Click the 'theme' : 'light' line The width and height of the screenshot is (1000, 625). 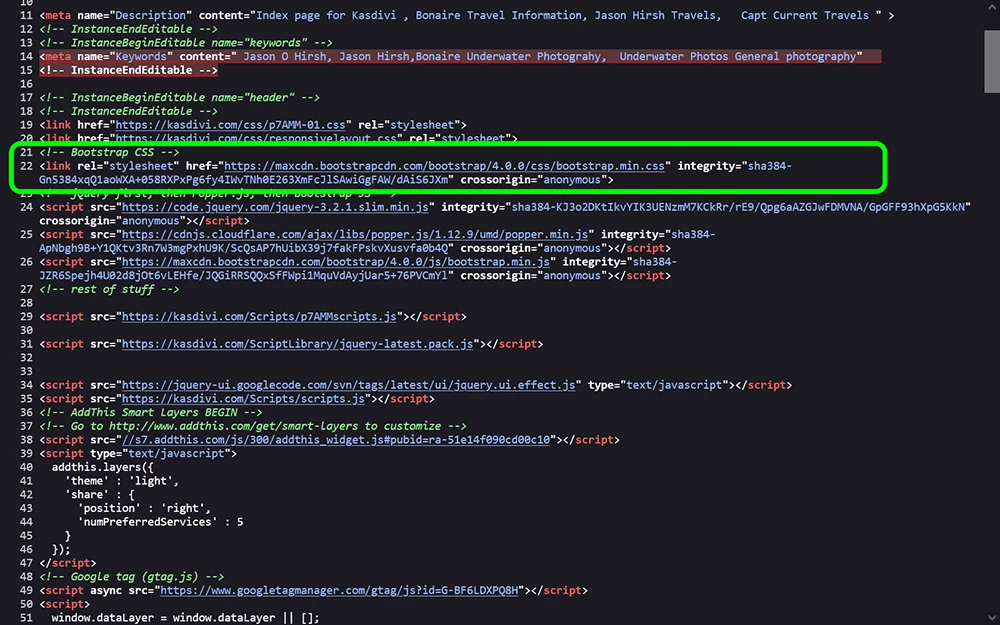[122, 482]
